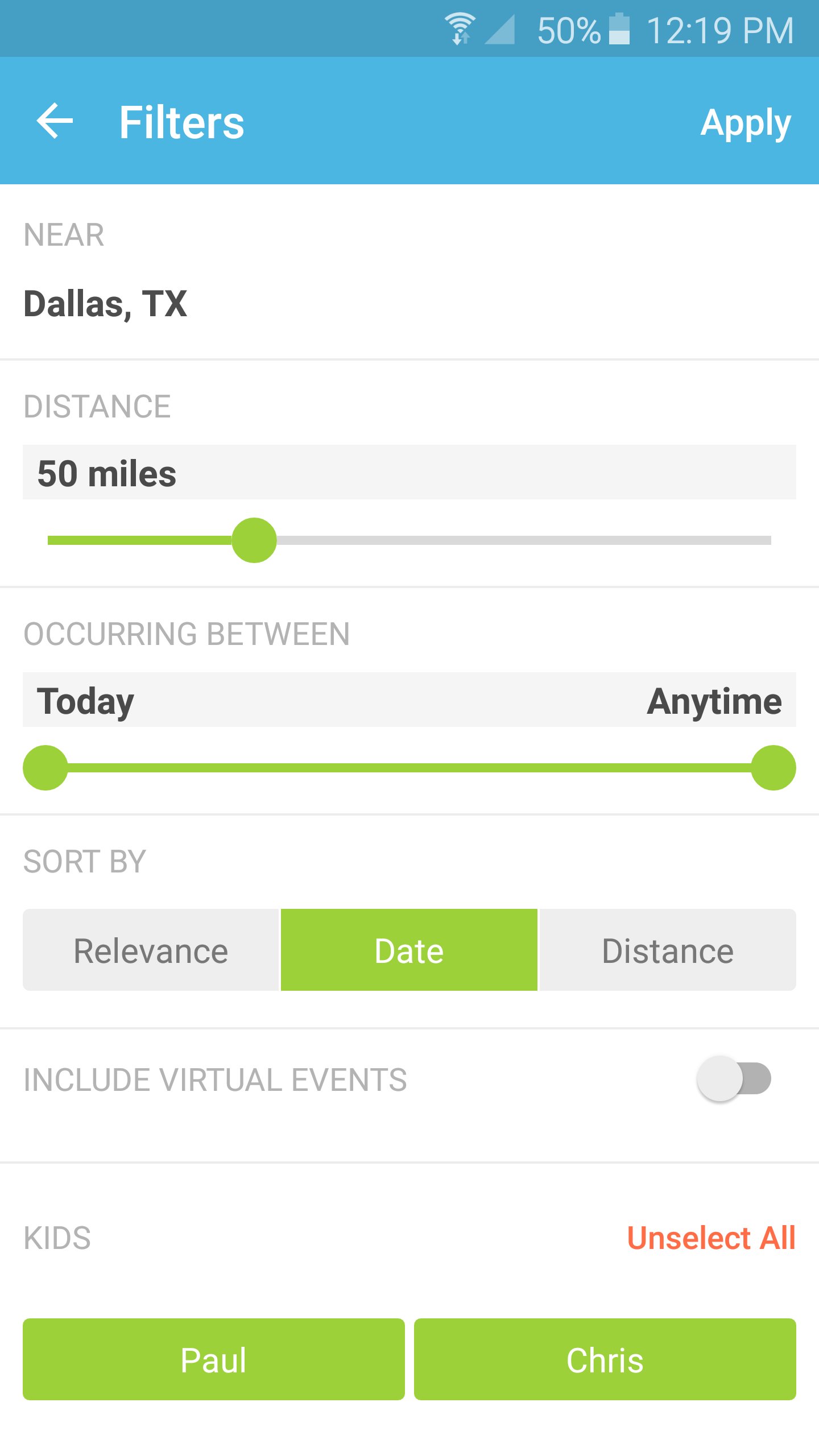Screen dimensions: 819x1456
Task: Tap the Wi-Fi status icon
Action: [x=460, y=28]
